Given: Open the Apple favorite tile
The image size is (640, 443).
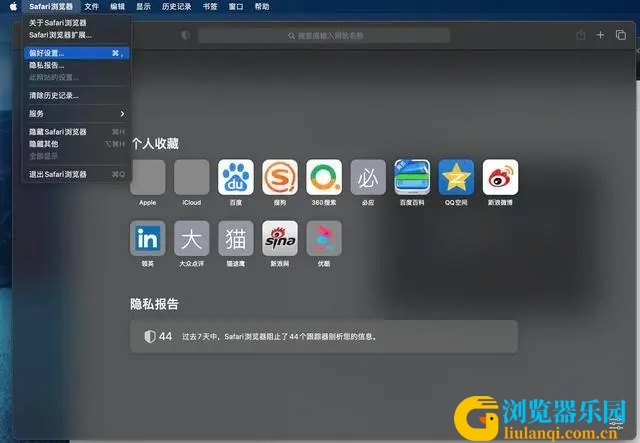Looking at the screenshot, I should (147, 177).
